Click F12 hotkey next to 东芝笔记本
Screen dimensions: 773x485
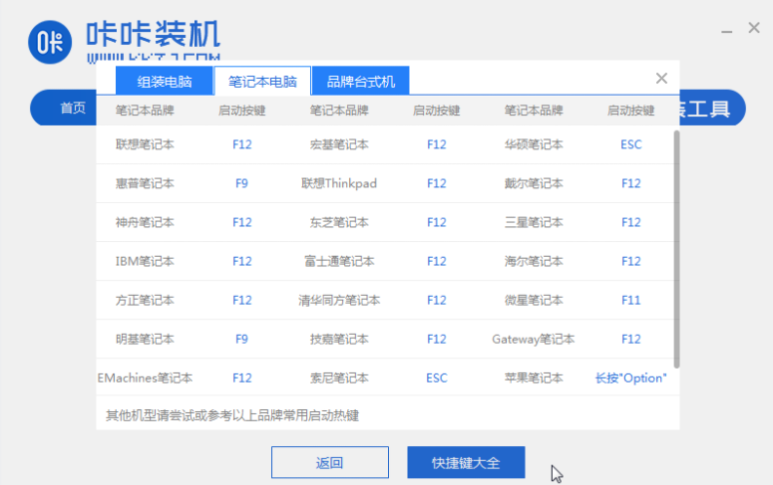(x=436, y=222)
